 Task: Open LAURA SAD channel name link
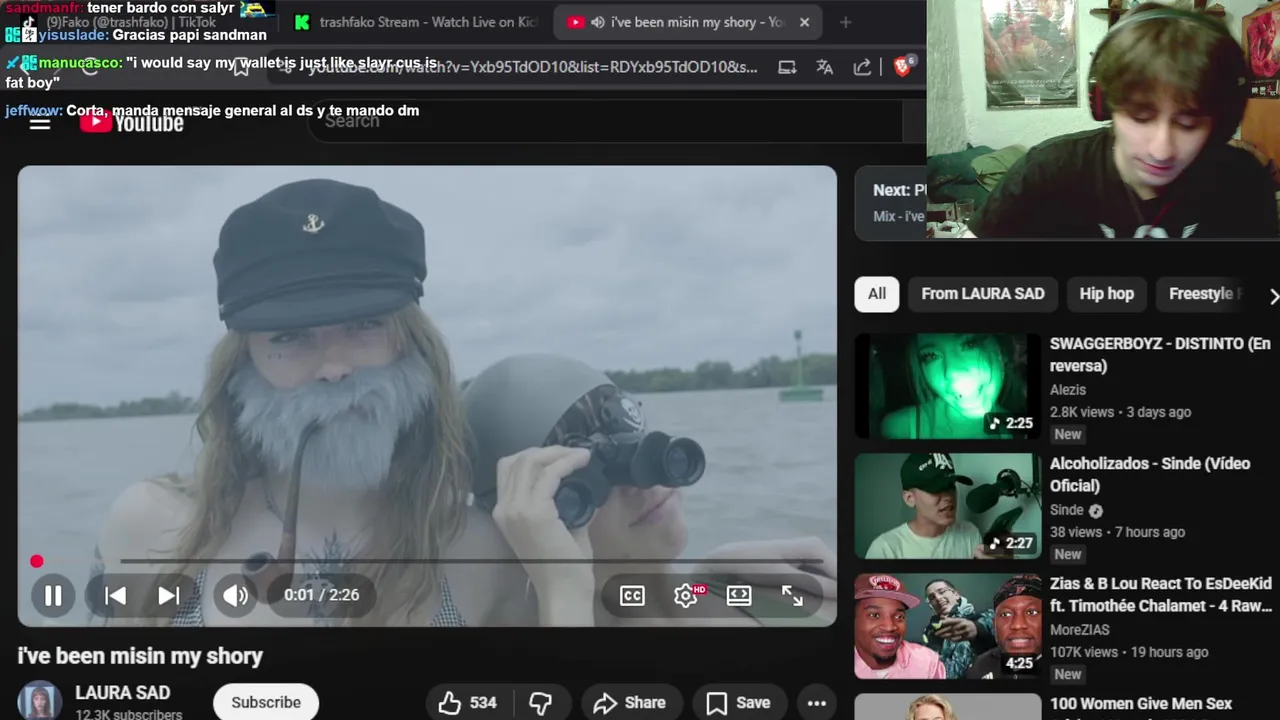pyautogui.click(x=123, y=693)
